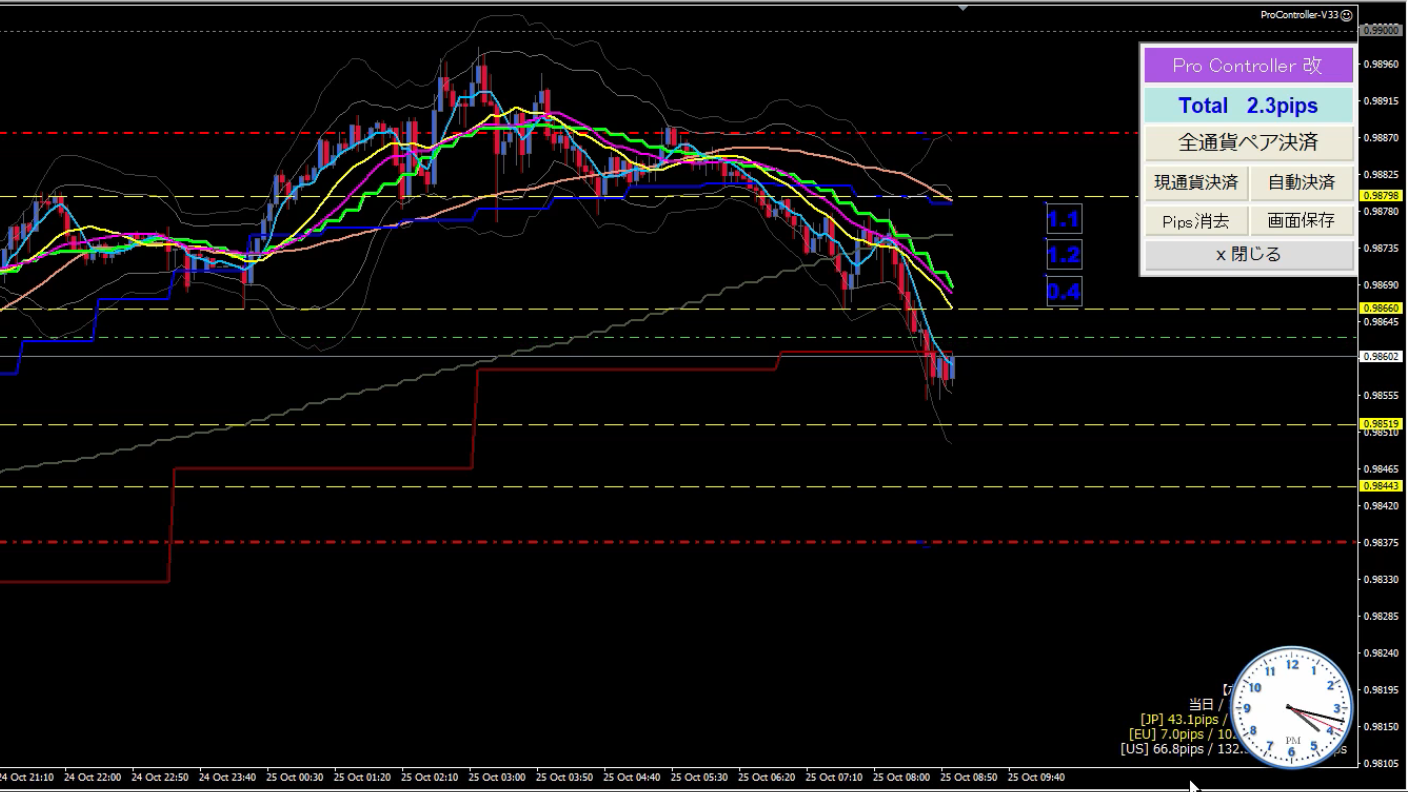The height and width of the screenshot is (792, 1408).
Task: Click the 0.98735 price scale value
Action: point(1381,248)
